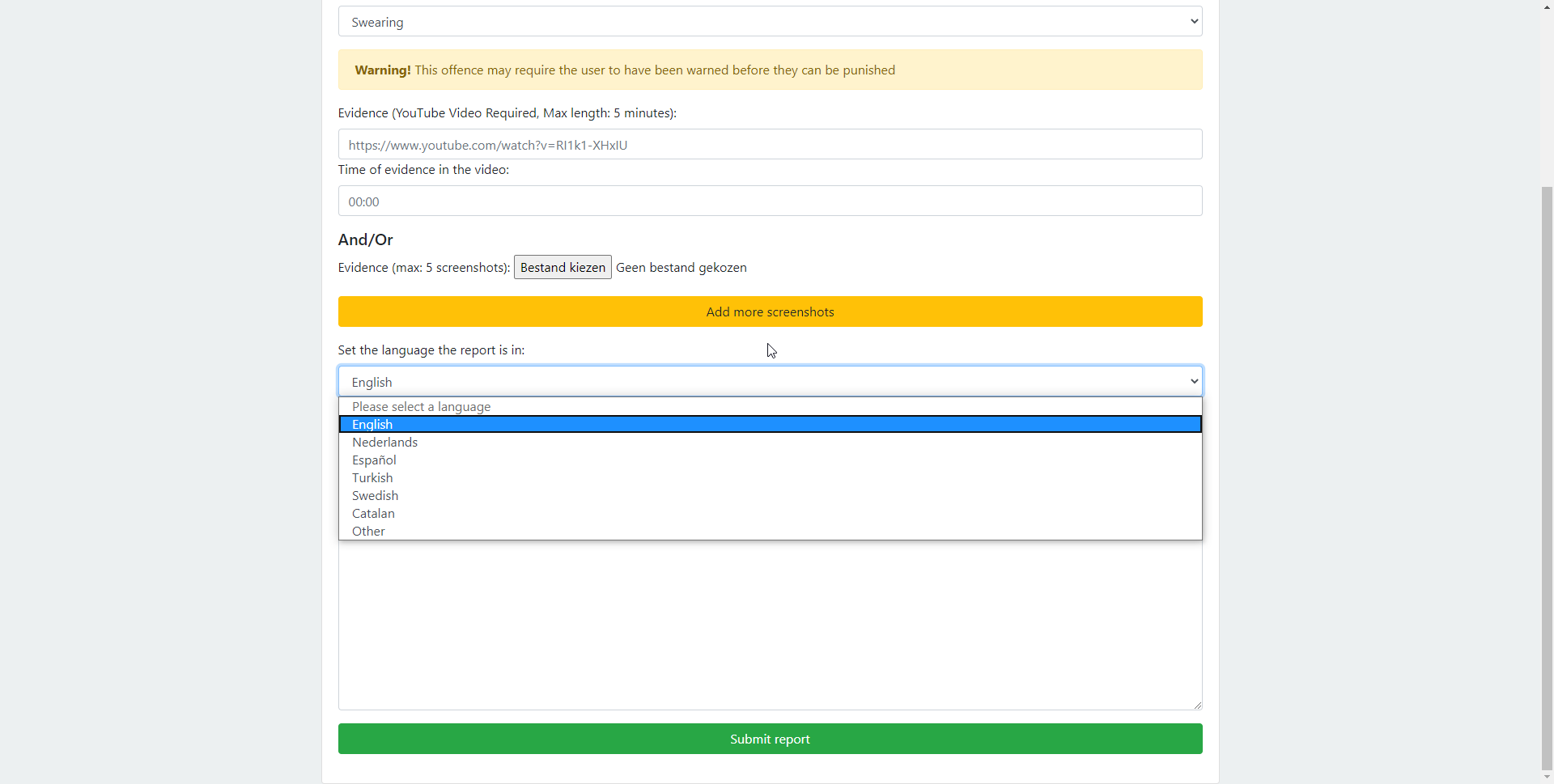
Task: Select the 'Please select a language' placeholder
Action: click(770, 407)
